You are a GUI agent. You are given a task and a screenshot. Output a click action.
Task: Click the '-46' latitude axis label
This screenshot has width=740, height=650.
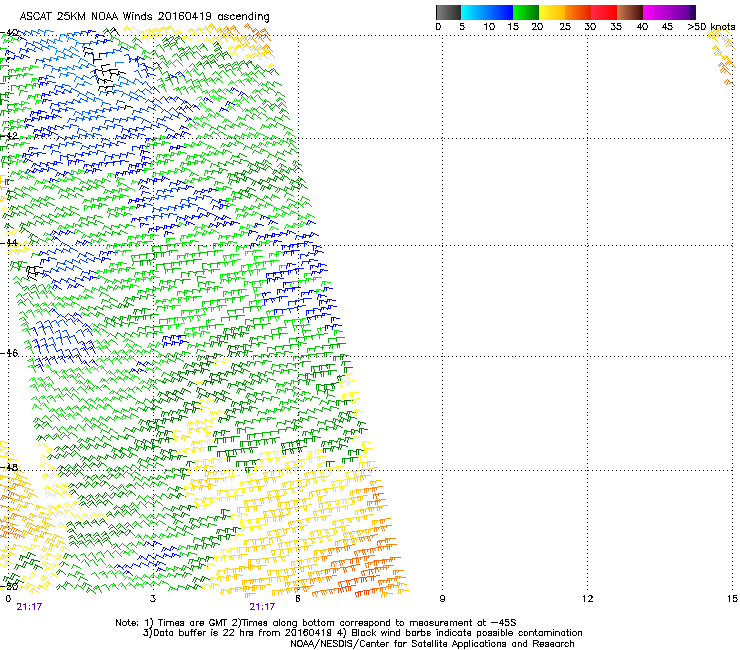9,353
